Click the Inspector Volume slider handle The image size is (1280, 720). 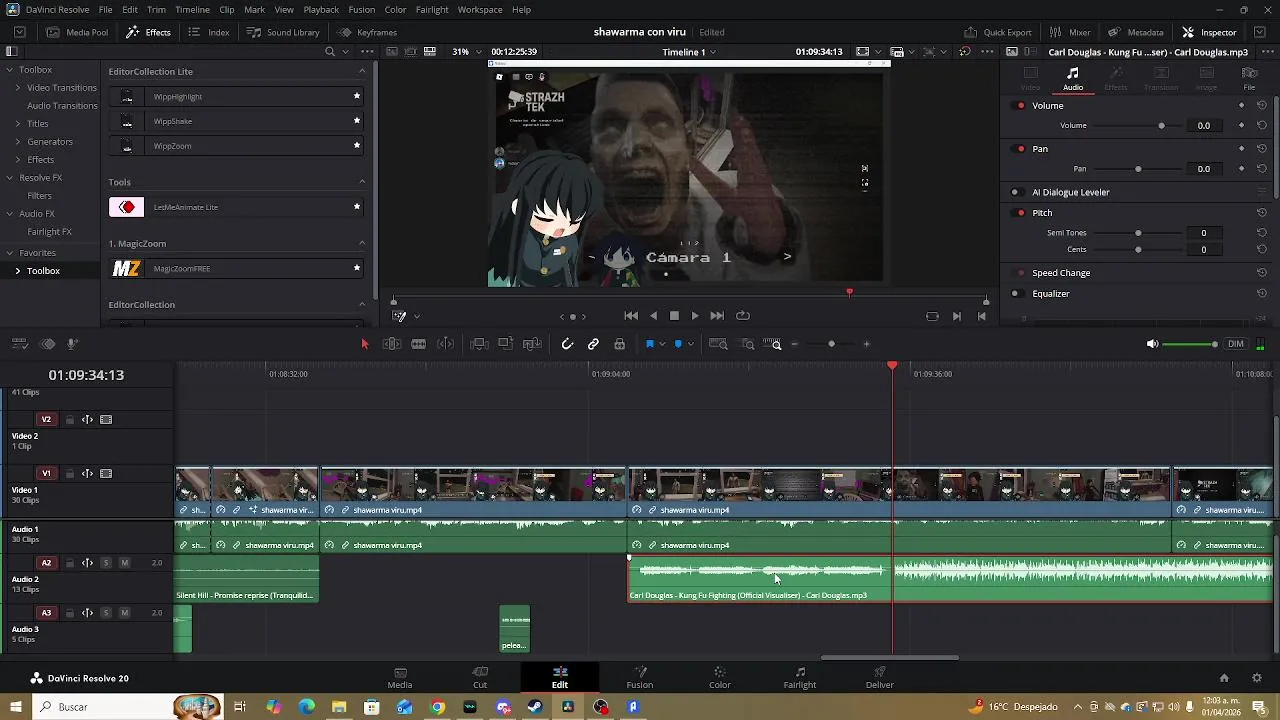(x=1161, y=126)
